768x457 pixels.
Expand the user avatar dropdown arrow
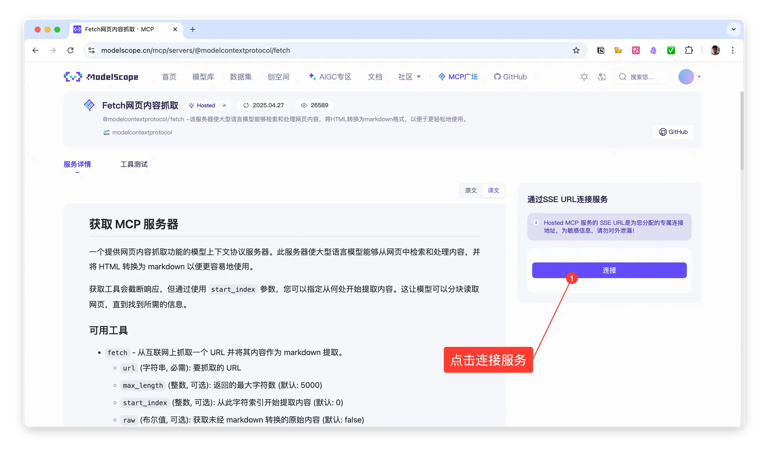click(x=699, y=77)
